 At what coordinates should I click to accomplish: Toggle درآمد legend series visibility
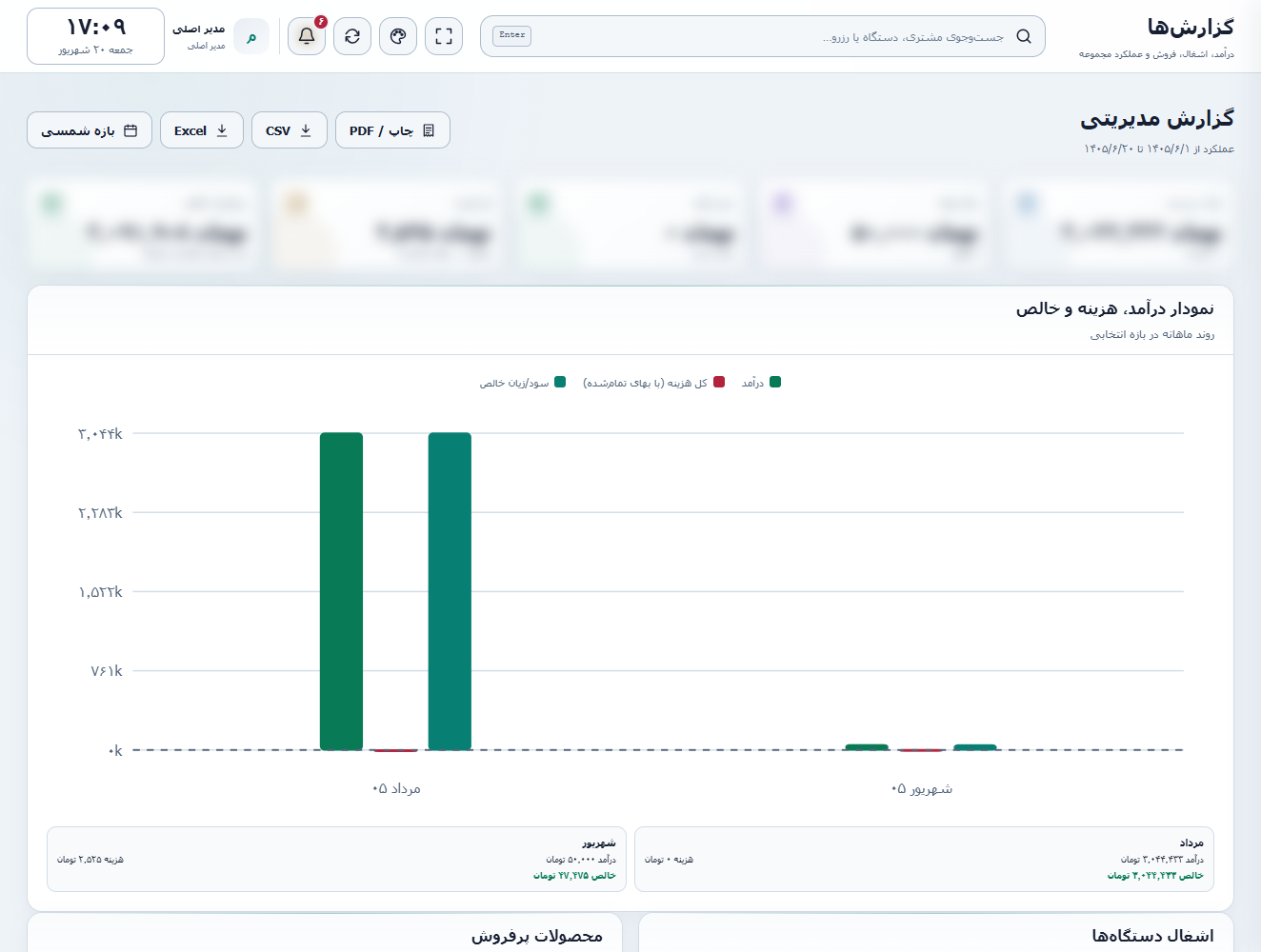pyautogui.click(x=762, y=383)
